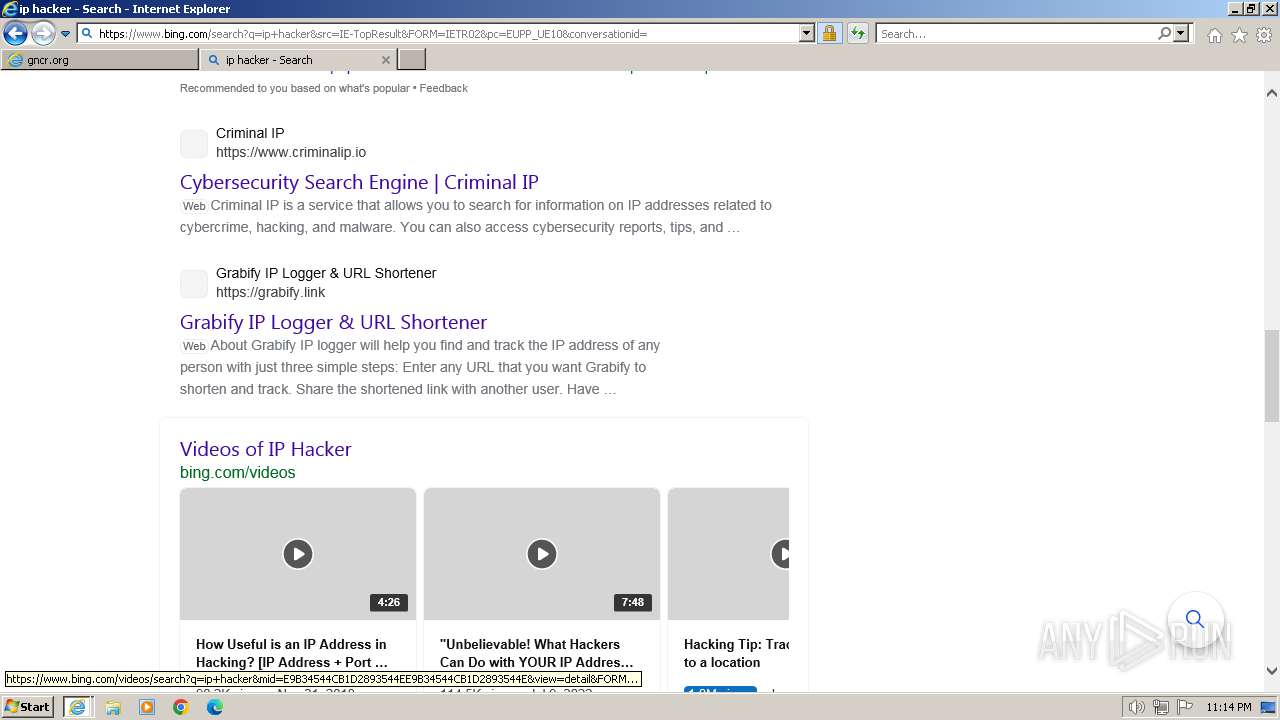Close the ip hacker - Search tab

pyautogui.click(x=386, y=60)
